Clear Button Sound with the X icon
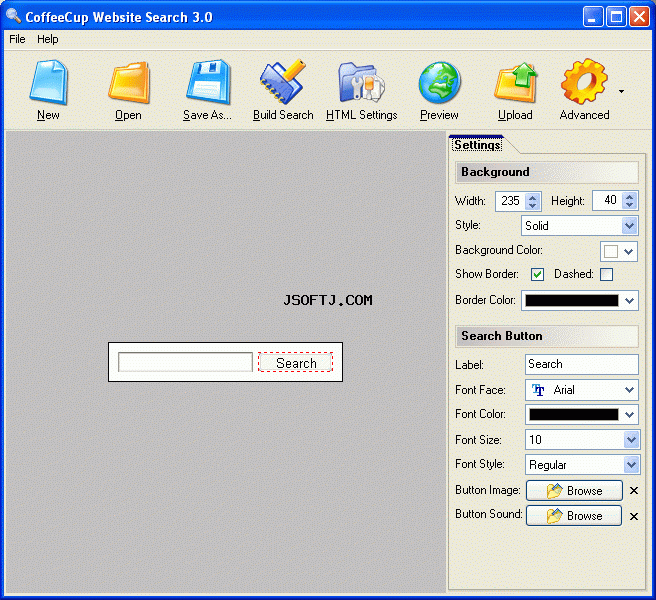The width and height of the screenshot is (656, 600). click(634, 517)
